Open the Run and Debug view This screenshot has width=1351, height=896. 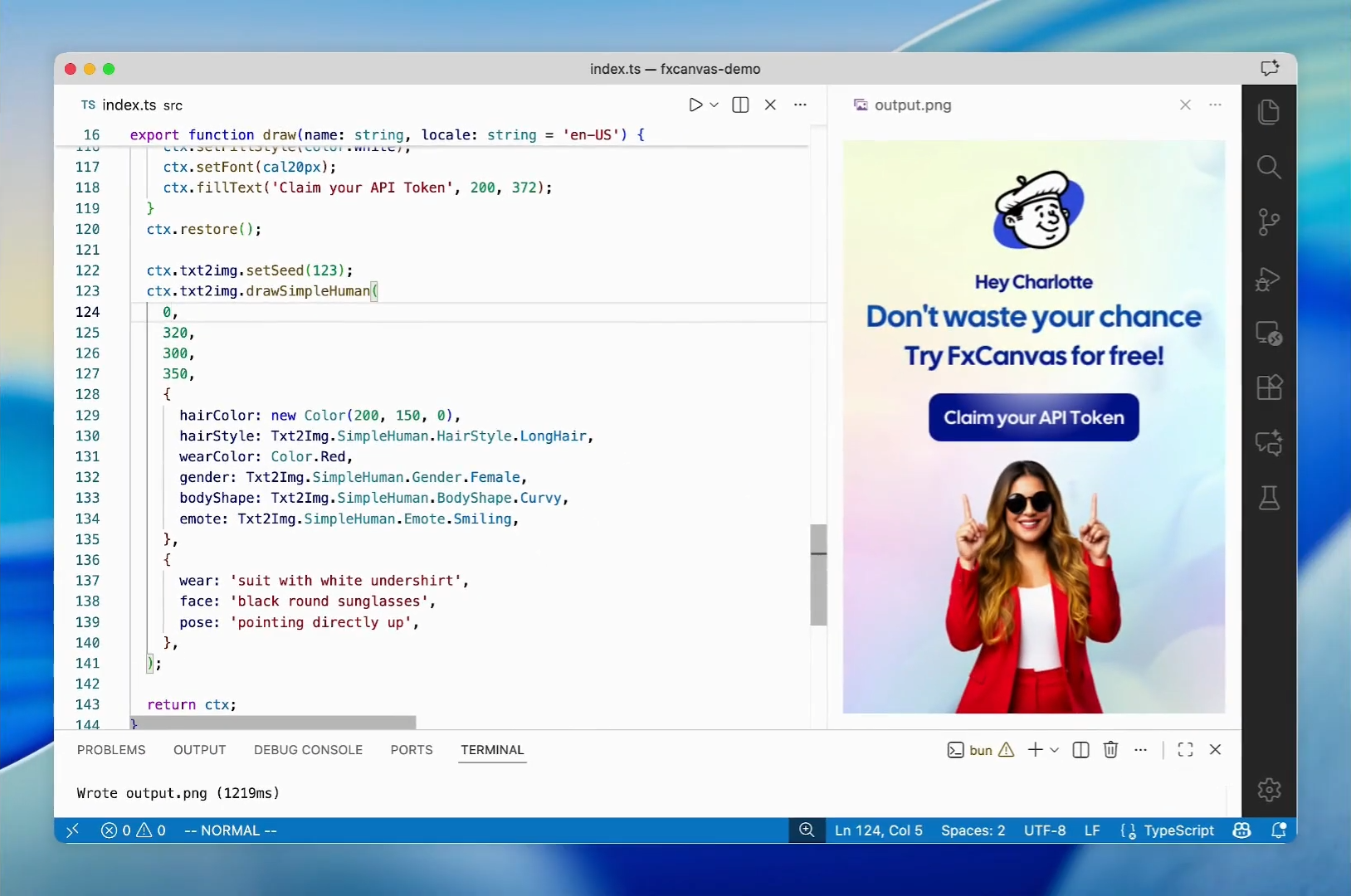click(1268, 279)
